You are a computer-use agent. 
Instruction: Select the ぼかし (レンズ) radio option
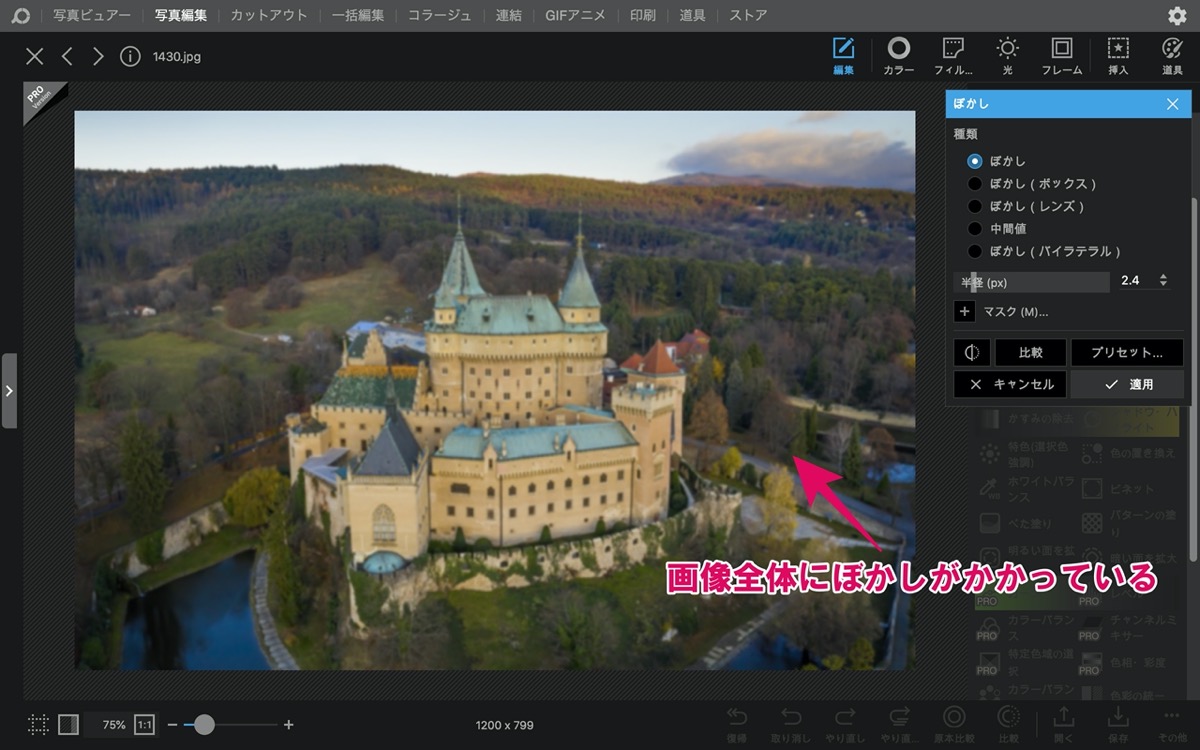(x=975, y=206)
